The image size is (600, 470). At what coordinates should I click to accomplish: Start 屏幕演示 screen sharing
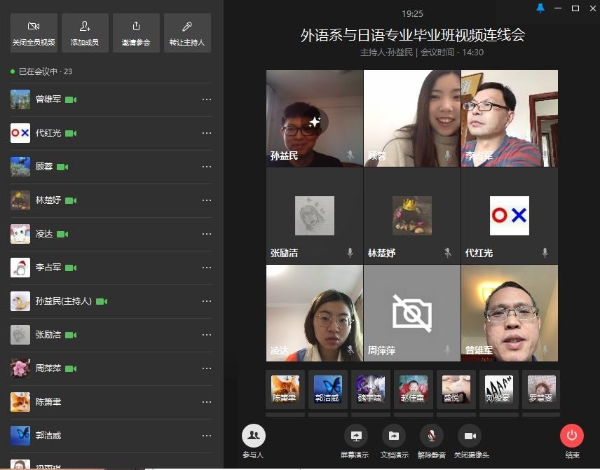pos(355,438)
